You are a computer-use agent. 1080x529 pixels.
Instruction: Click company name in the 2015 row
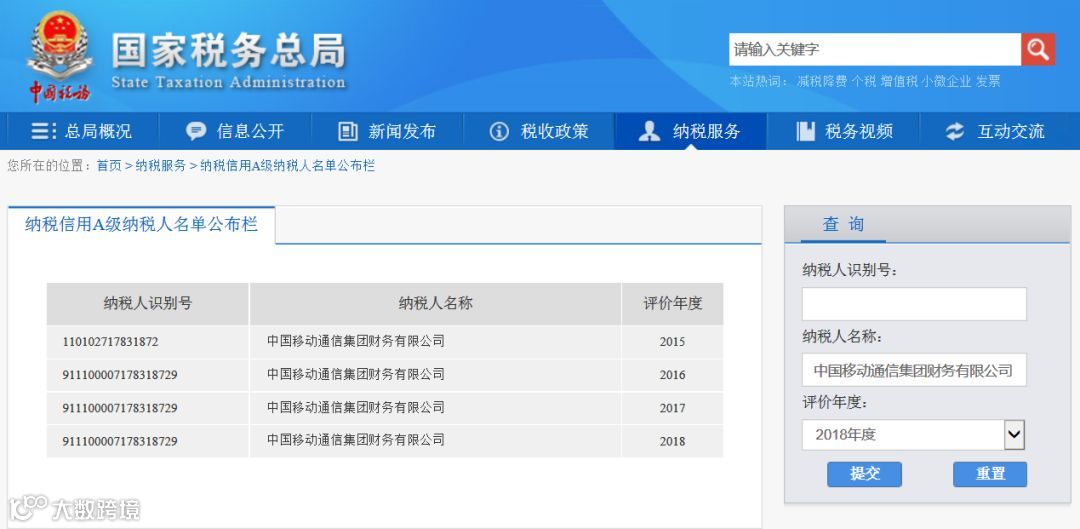tap(356, 341)
